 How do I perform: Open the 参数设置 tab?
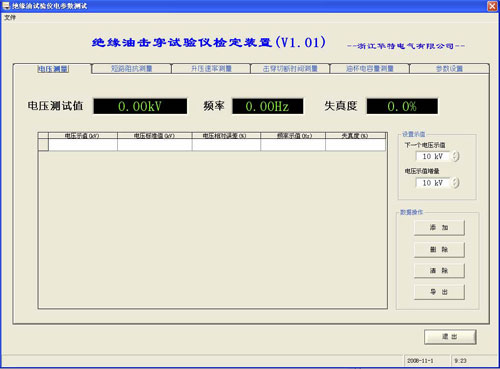449,69
